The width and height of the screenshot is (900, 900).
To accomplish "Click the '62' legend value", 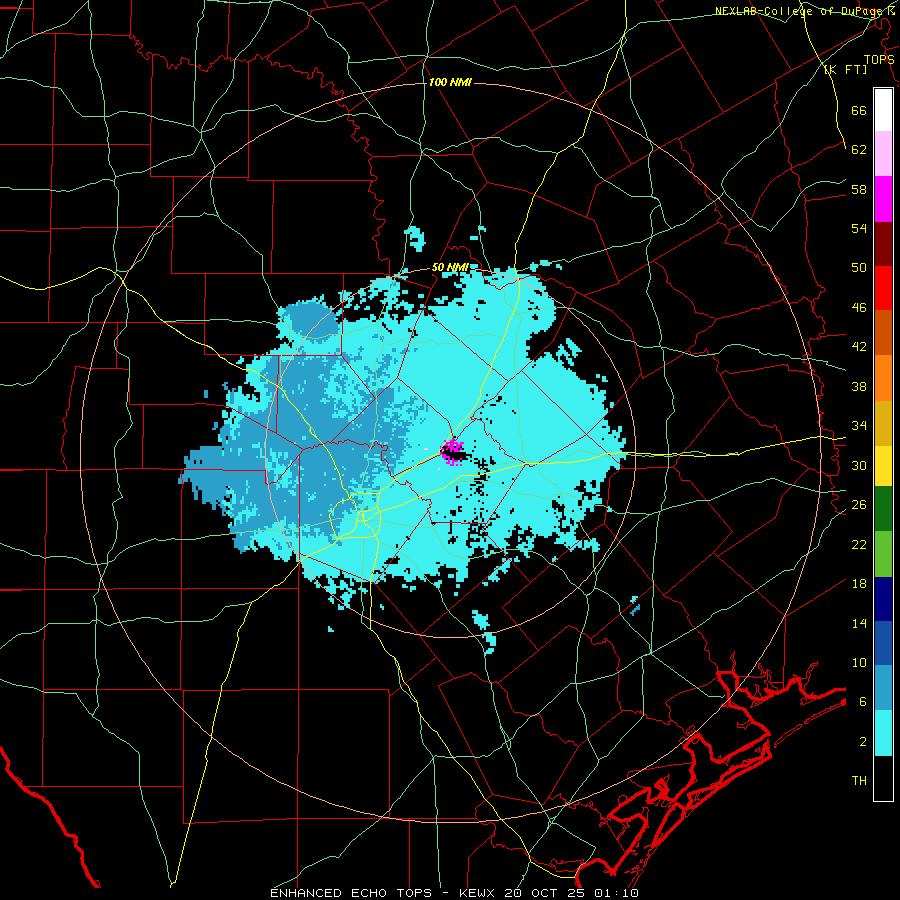I will pyautogui.click(x=859, y=150).
